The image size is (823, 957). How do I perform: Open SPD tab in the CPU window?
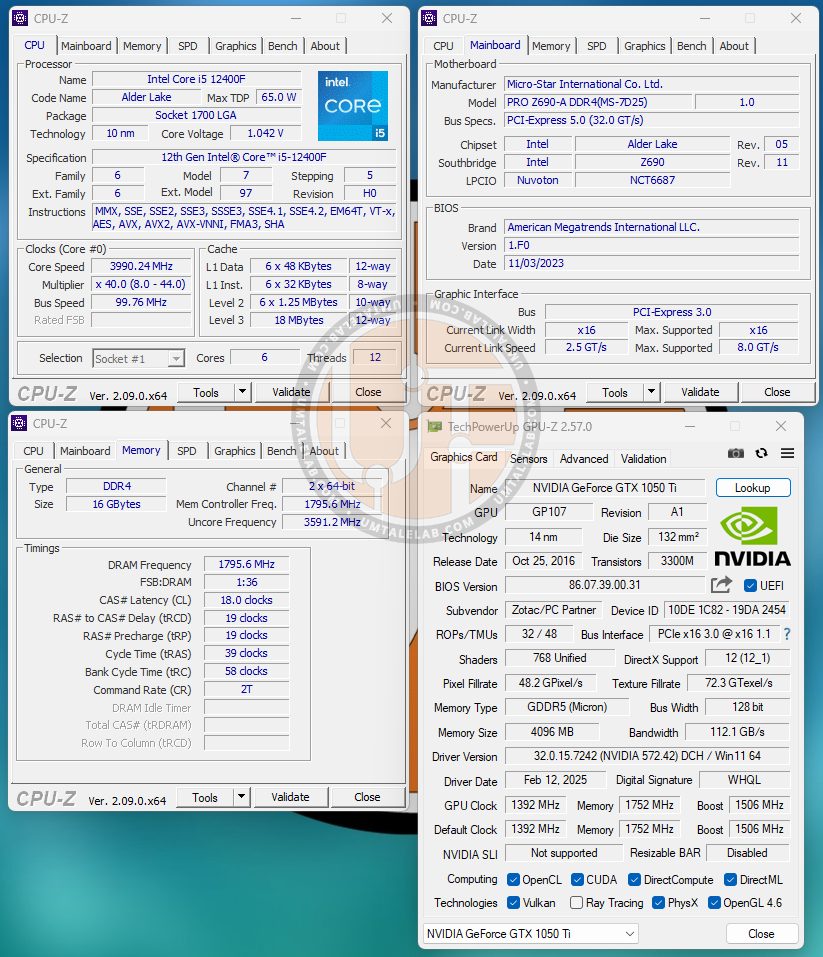pos(187,46)
